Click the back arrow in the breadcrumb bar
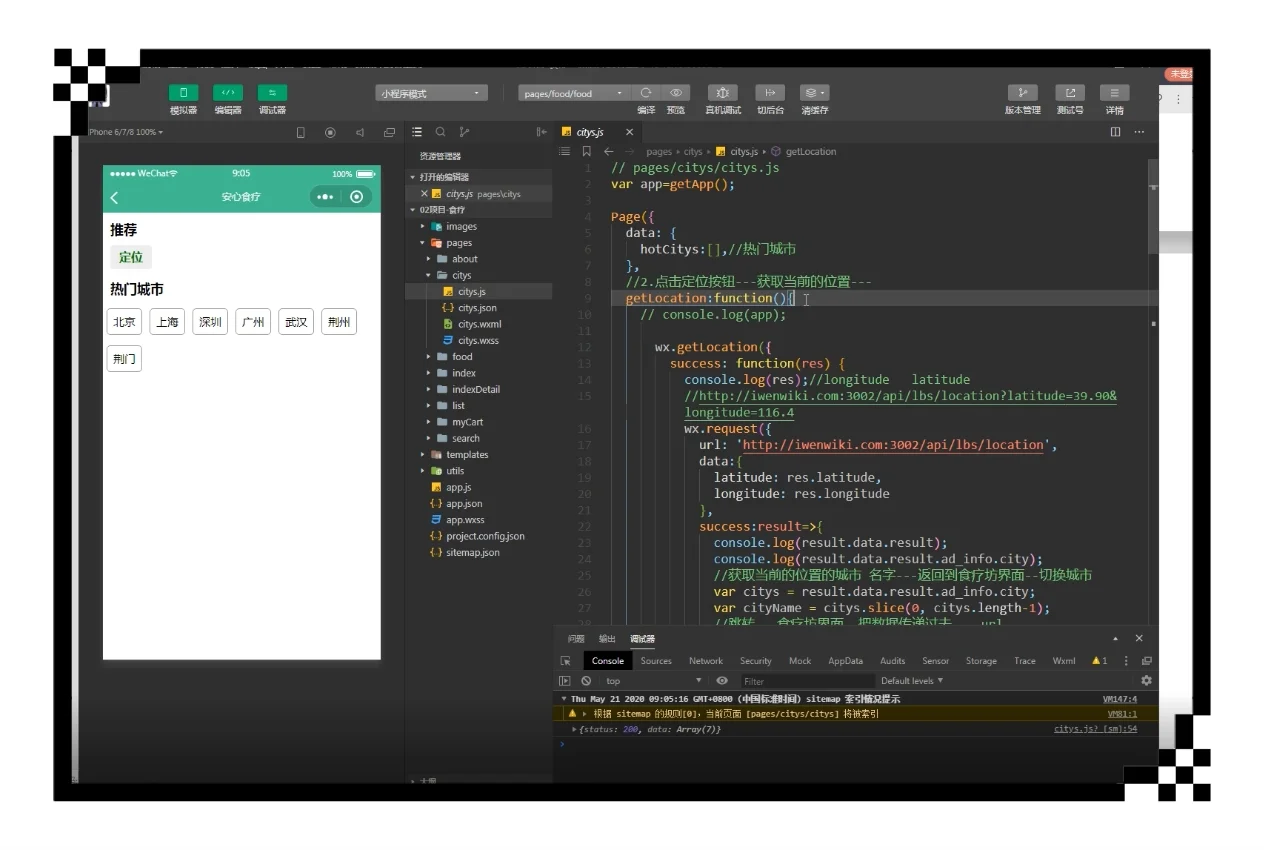 tap(608, 152)
